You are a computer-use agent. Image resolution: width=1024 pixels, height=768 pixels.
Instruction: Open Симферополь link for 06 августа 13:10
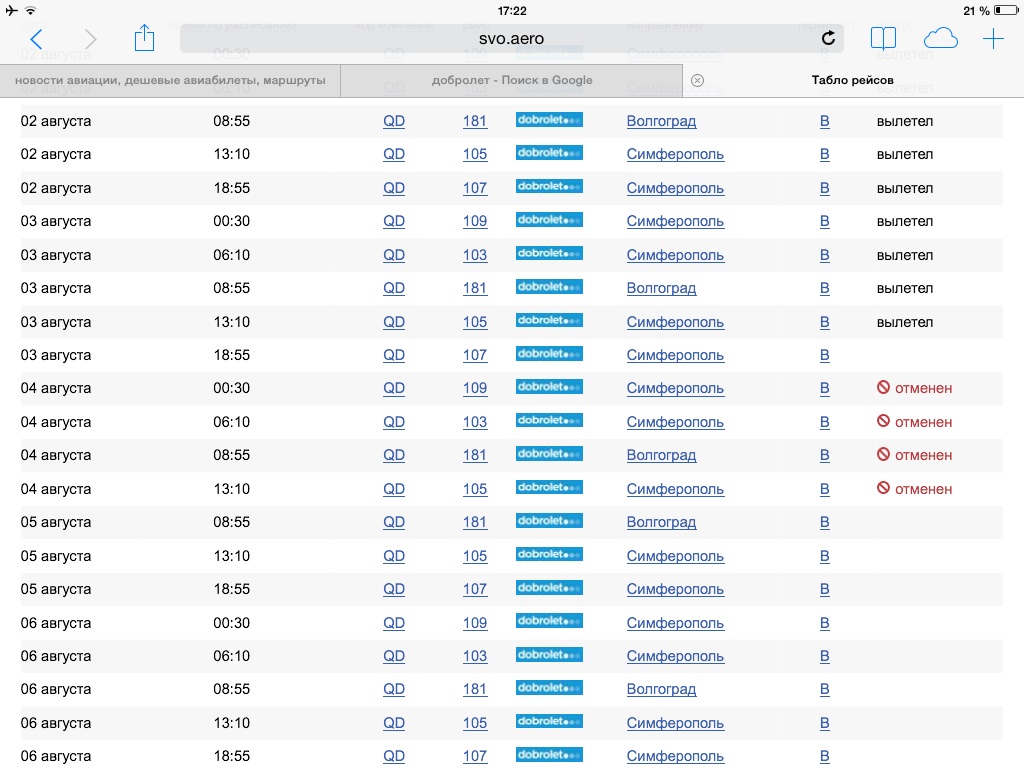point(675,723)
